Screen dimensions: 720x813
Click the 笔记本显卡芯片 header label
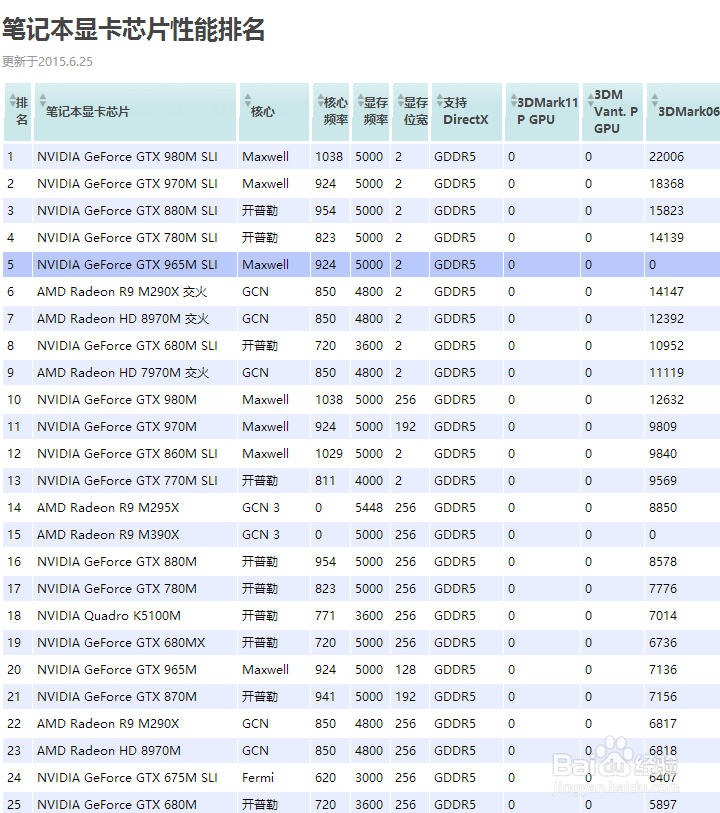[x=88, y=111]
